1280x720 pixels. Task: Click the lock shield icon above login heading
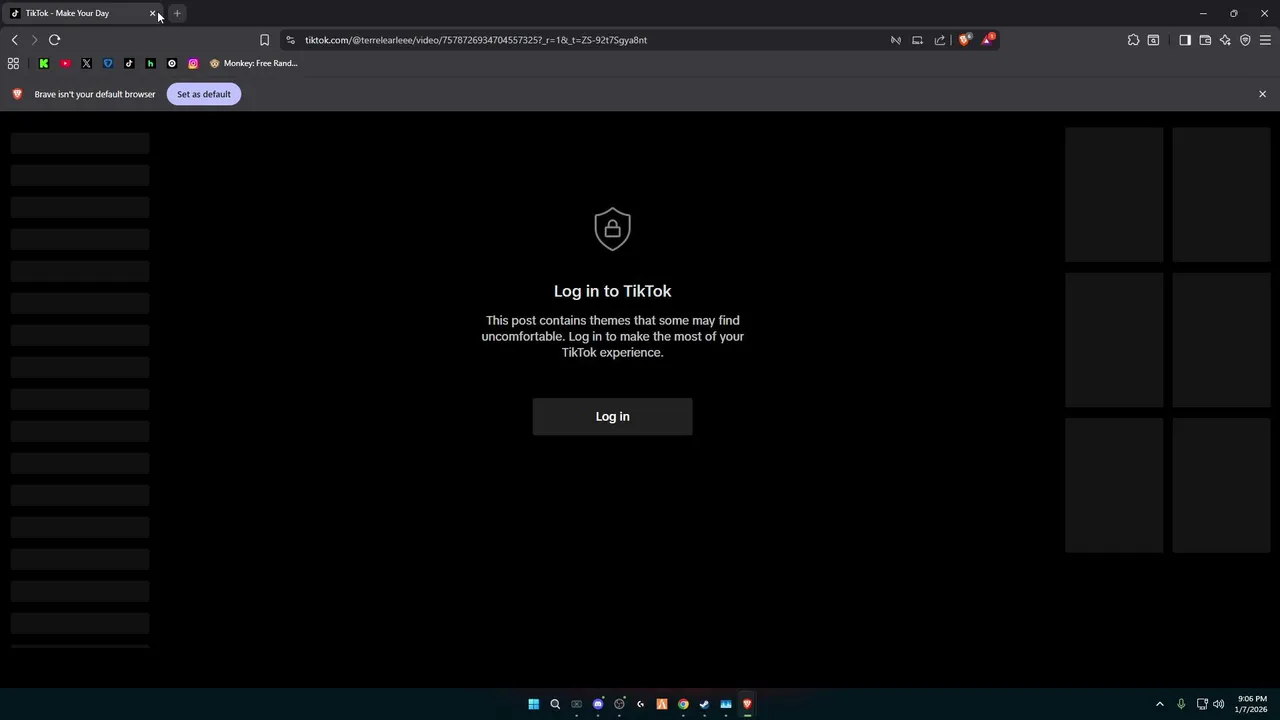pyautogui.click(x=612, y=229)
